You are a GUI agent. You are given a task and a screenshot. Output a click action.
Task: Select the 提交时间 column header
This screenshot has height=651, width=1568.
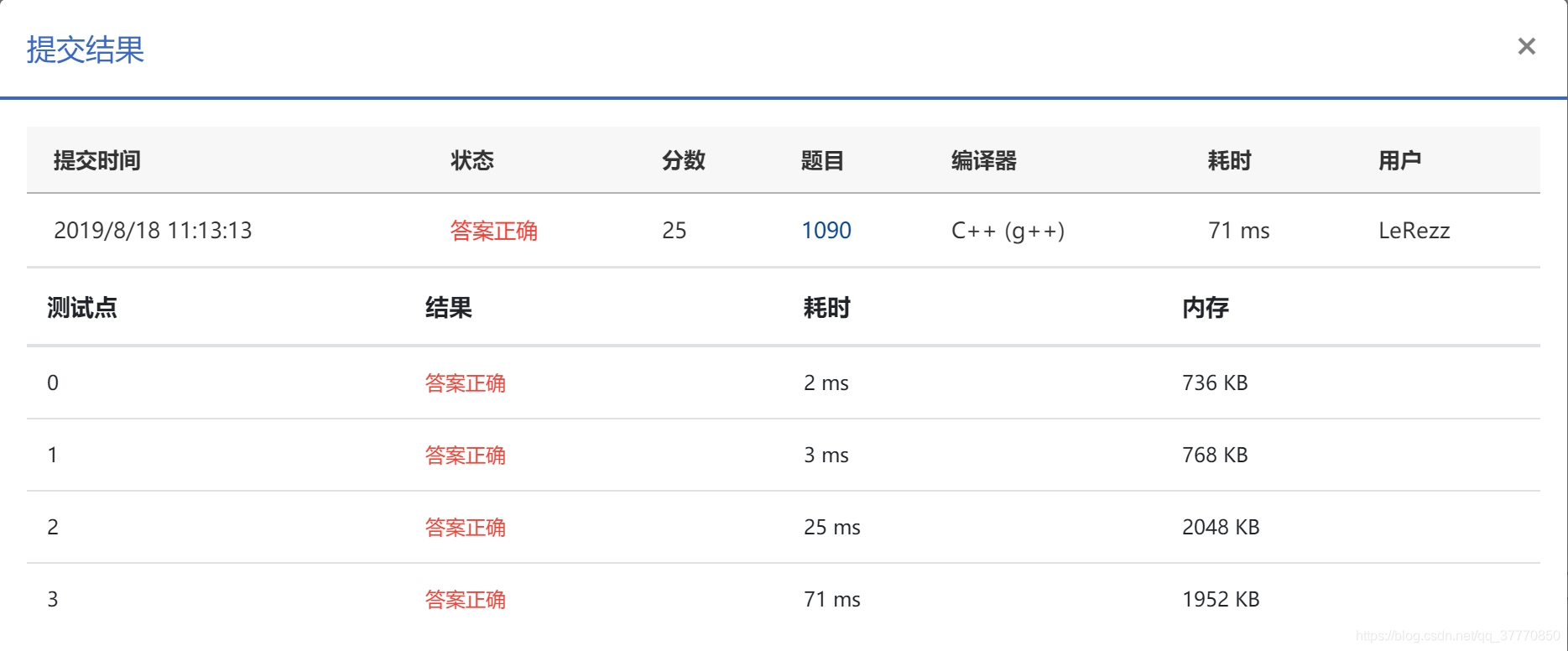coord(97,160)
